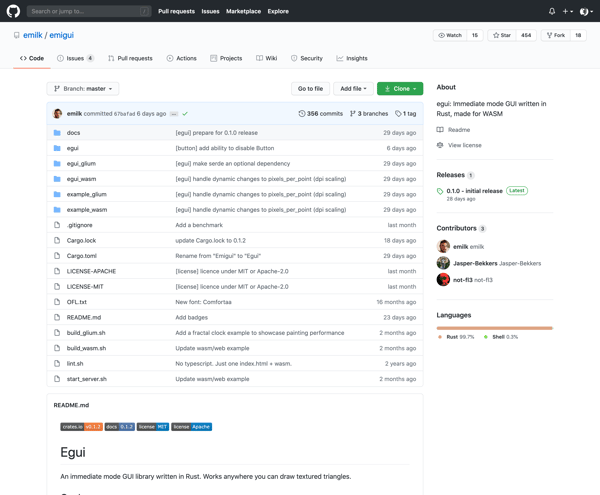Image resolution: width=600 pixels, height=495 pixels.
Task: Open Marketplace in top navigation
Action: pyautogui.click(x=243, y=11)
